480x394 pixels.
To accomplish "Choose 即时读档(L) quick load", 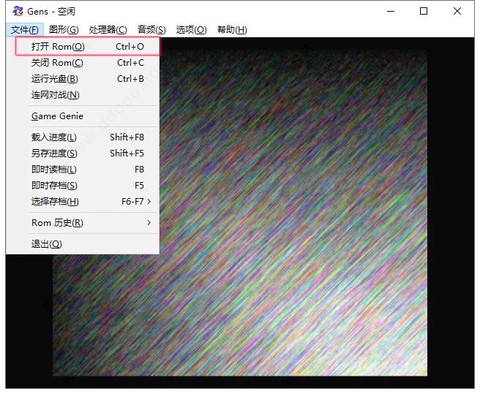I will [87, 169].
